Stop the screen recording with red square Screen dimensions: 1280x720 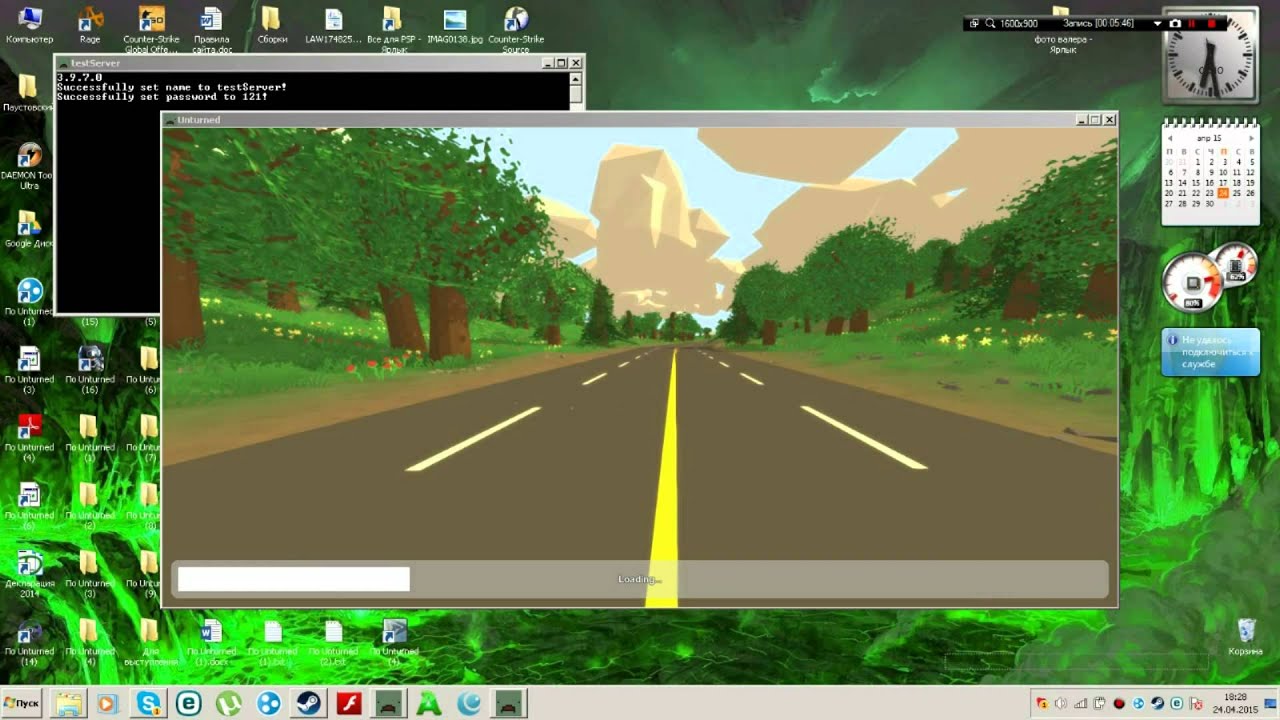[1211, 23]
